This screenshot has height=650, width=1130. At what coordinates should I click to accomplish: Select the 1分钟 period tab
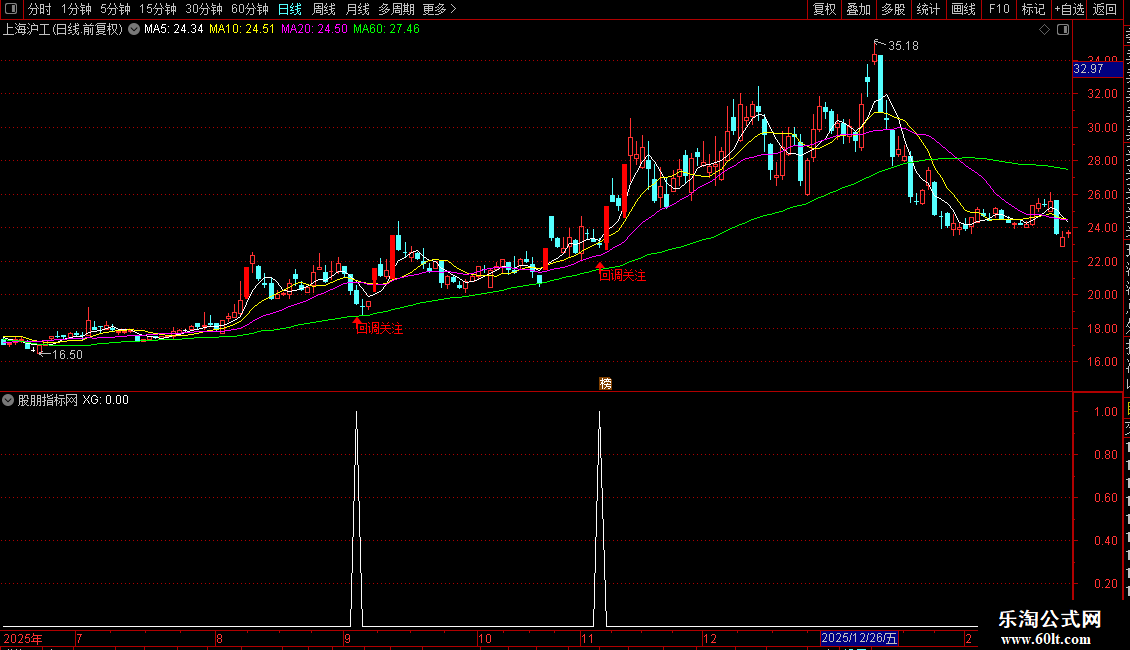tap(76, 9)
